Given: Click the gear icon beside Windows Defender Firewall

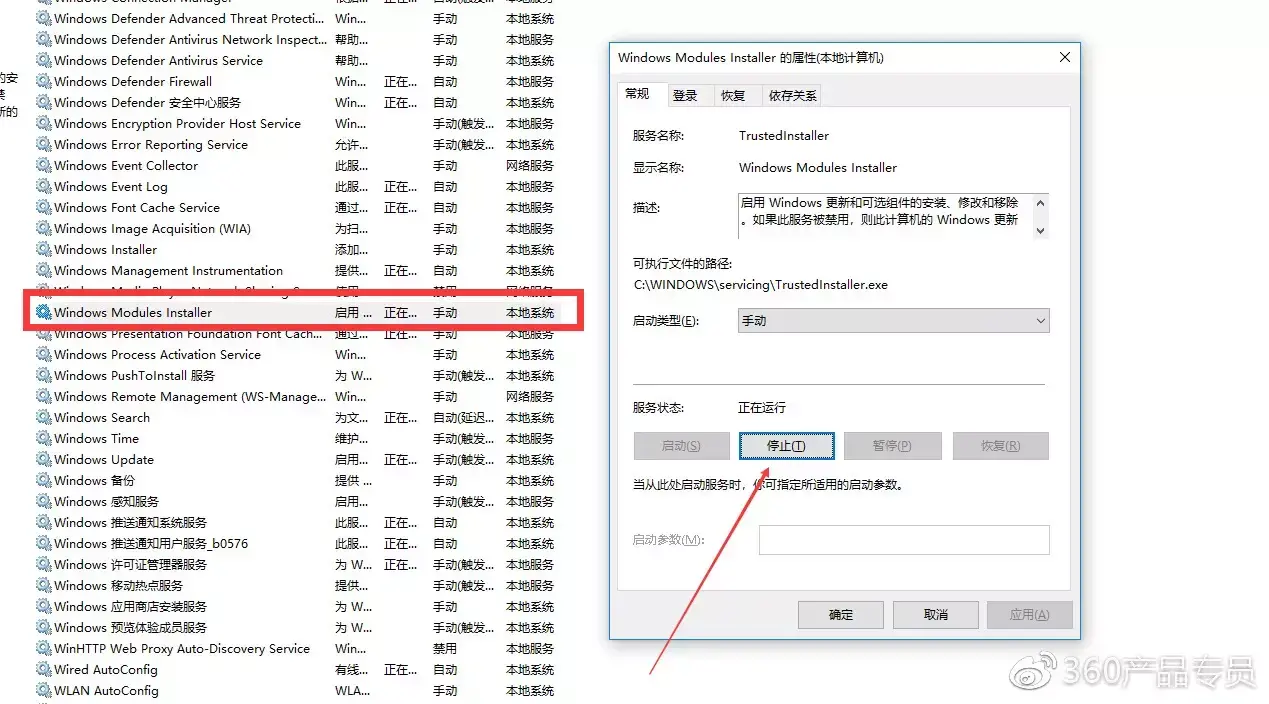Looking at the screenshot, I should tap(44, 82).
